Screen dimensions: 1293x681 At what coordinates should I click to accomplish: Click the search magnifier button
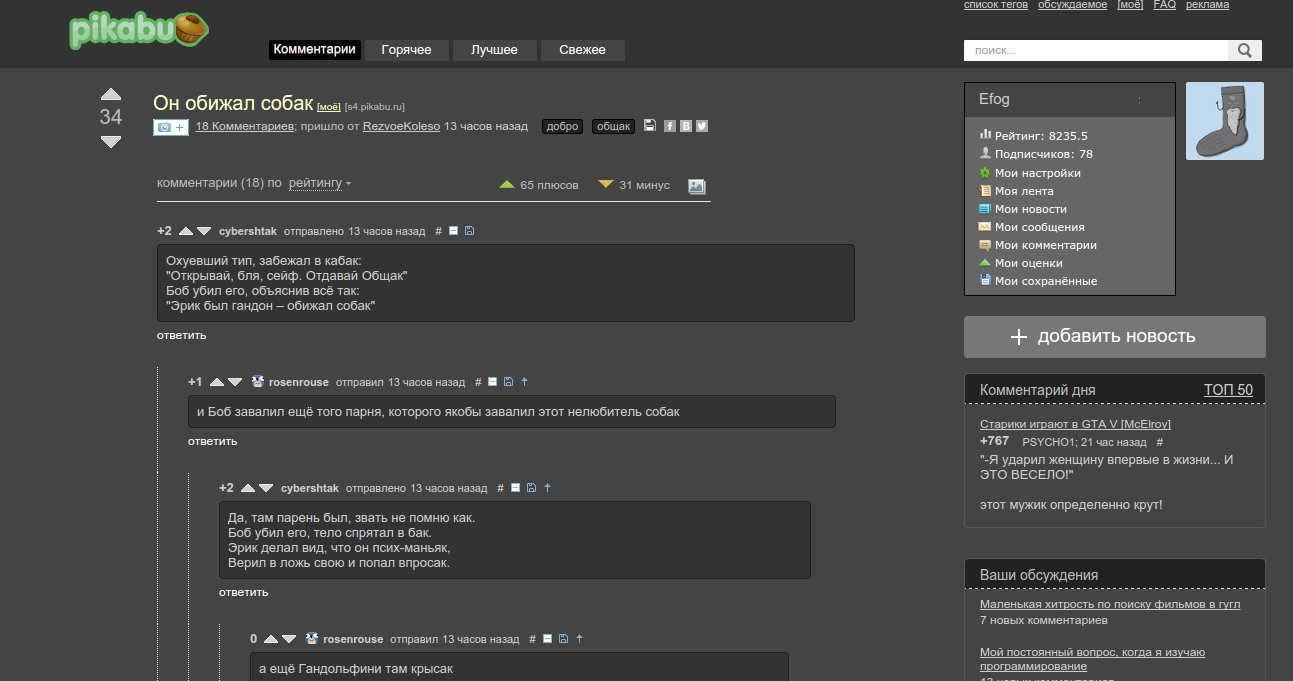point(1245,50)
